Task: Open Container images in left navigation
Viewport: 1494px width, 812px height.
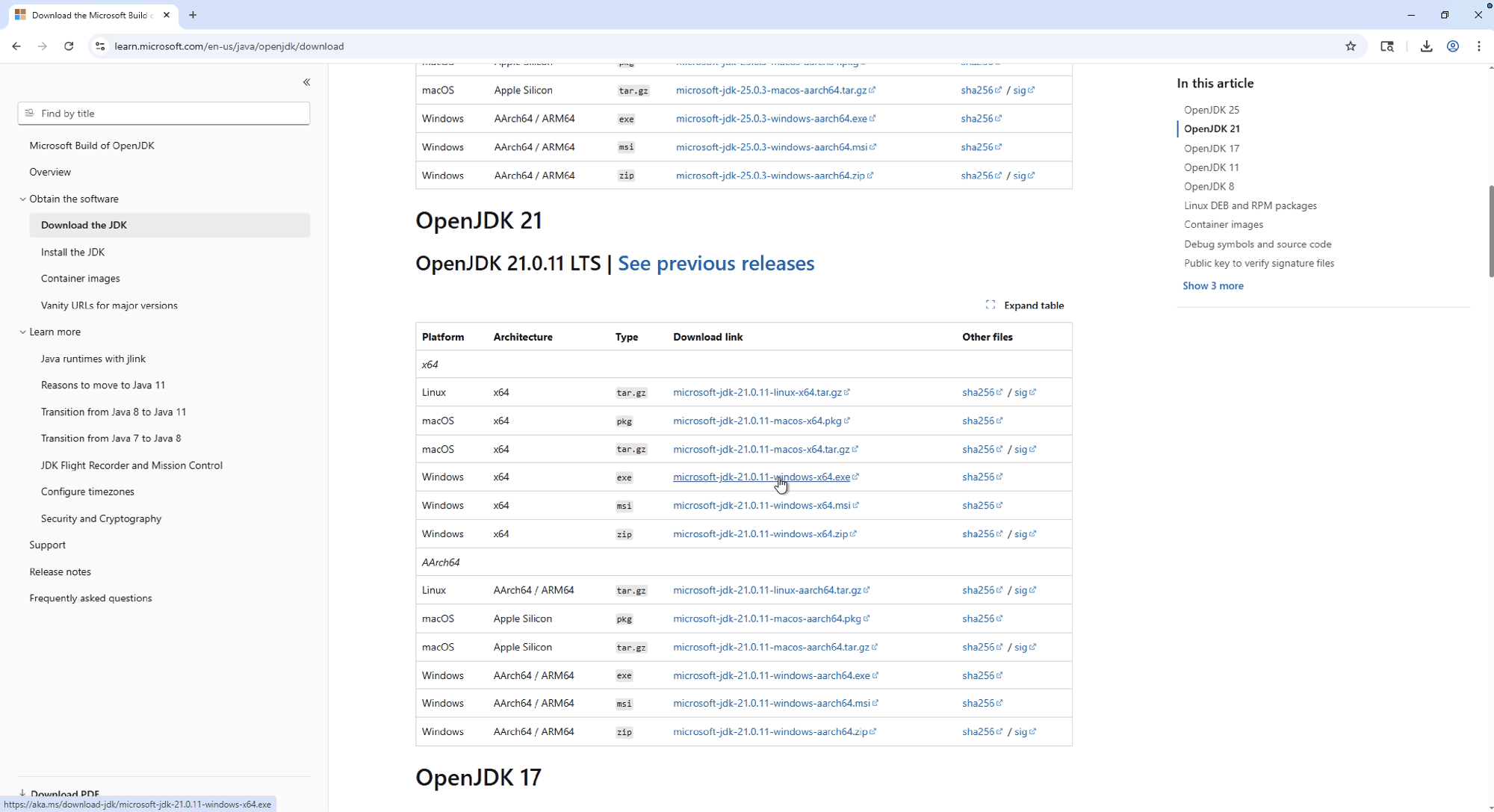Action: (80, 279)
